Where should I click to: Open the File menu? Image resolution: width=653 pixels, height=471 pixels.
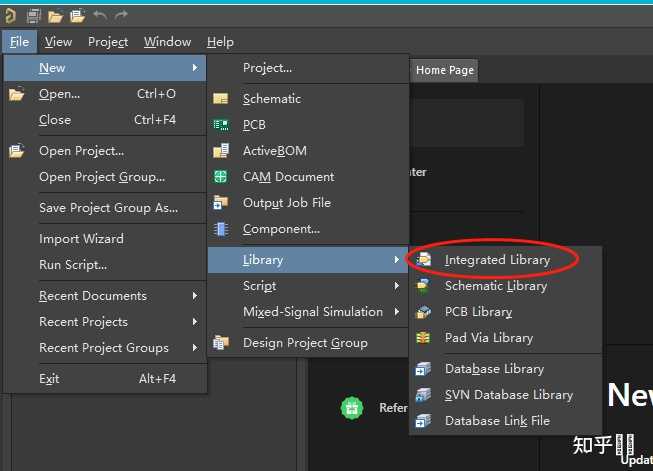20,42
